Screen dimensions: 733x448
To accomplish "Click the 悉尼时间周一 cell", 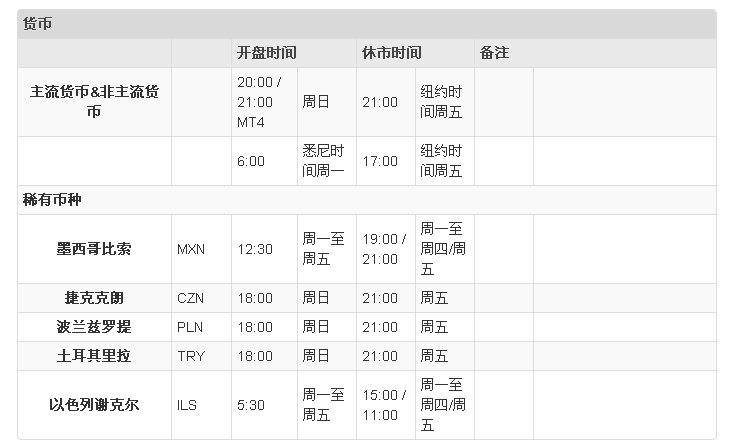I will (x=323, y=161).
